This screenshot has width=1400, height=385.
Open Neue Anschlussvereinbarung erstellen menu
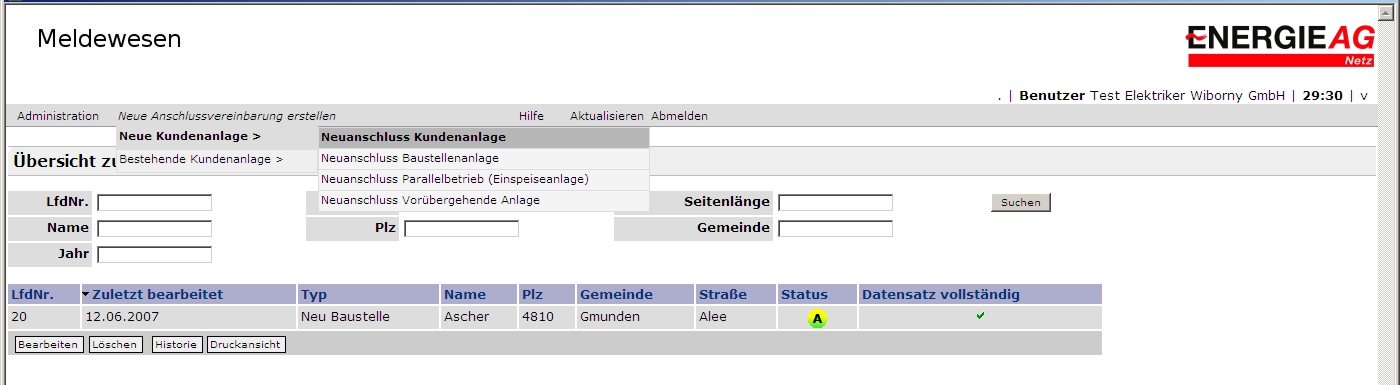[x=227, y=116]
